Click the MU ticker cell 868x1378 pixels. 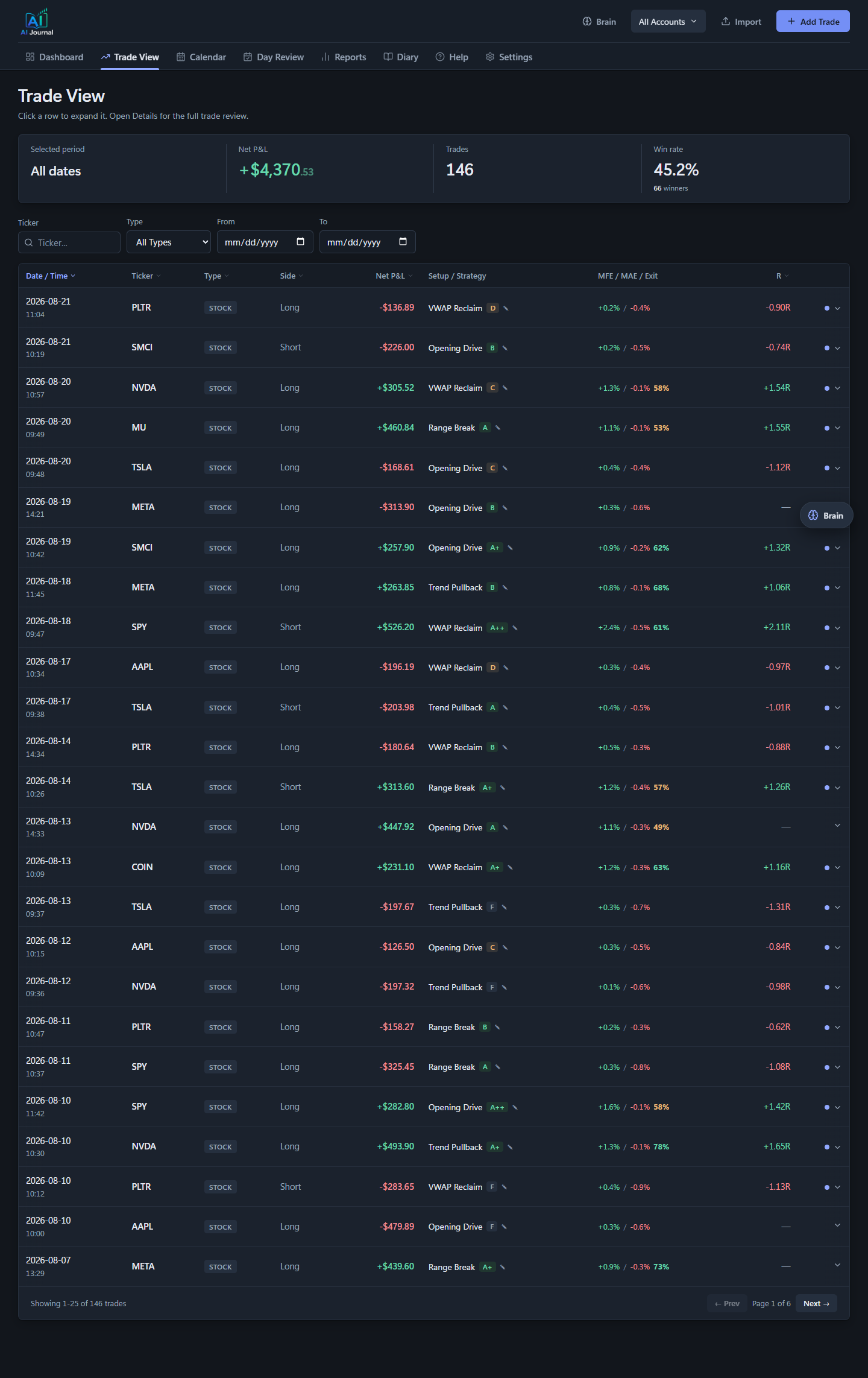coord(139,427)
